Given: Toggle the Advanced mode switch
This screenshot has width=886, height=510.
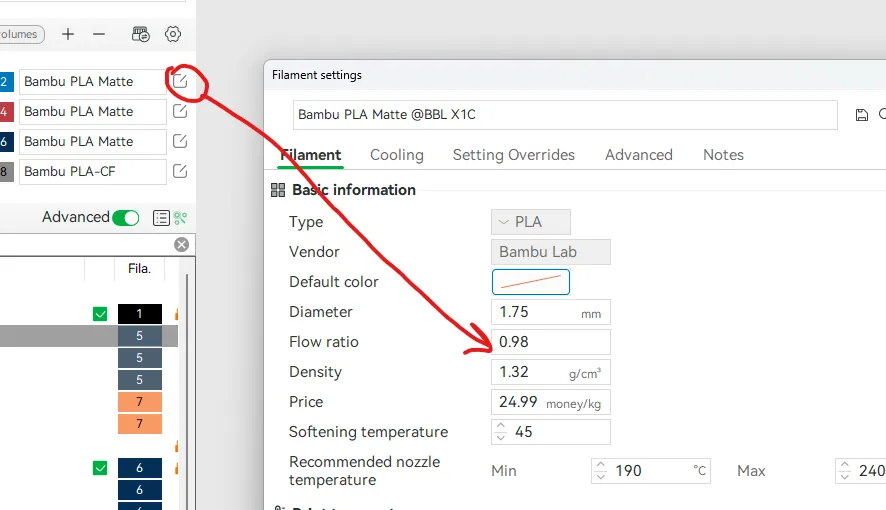Looking at the screenshot, I should coord(126,218).
